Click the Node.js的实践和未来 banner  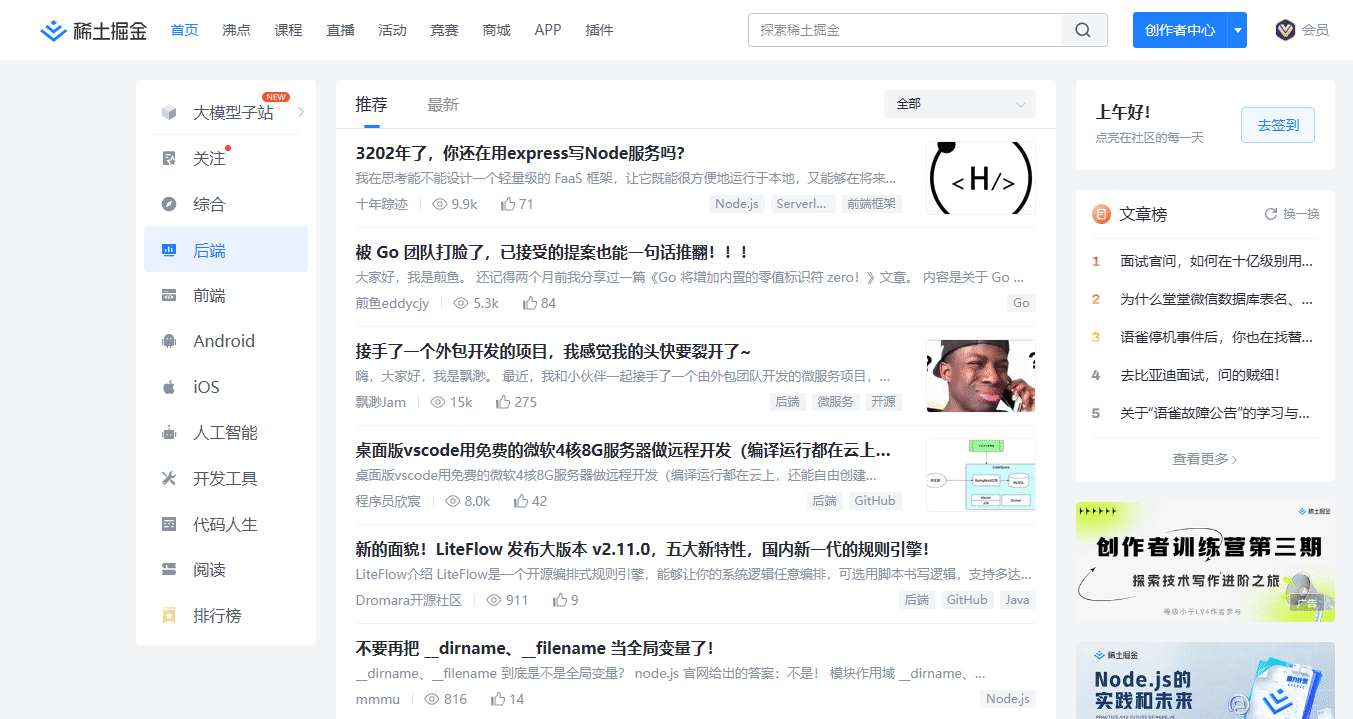(x=1205, y=680)
